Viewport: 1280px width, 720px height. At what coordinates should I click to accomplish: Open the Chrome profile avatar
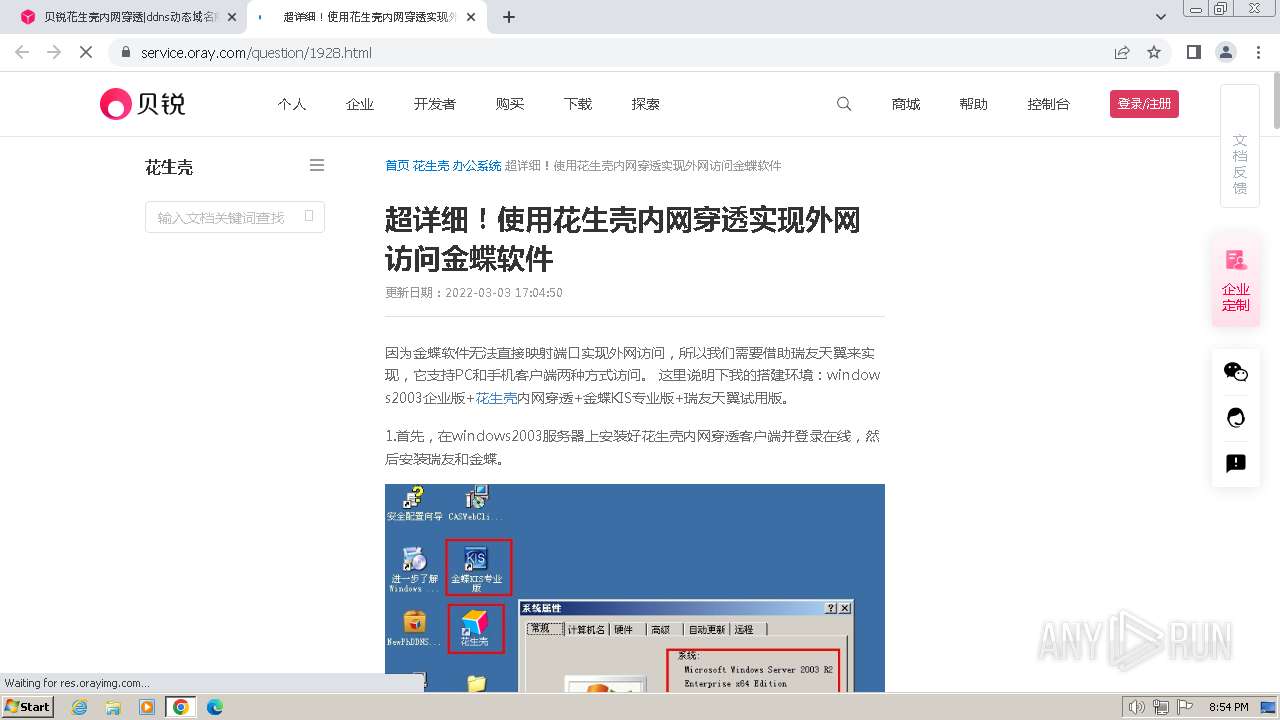[1226, 52]
